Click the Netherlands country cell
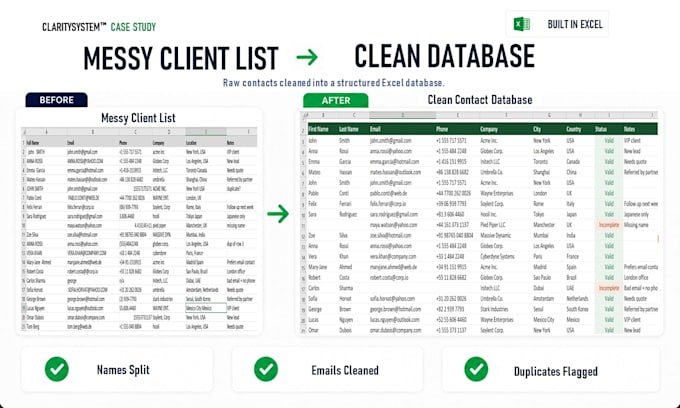 click(x=577, y=299)
